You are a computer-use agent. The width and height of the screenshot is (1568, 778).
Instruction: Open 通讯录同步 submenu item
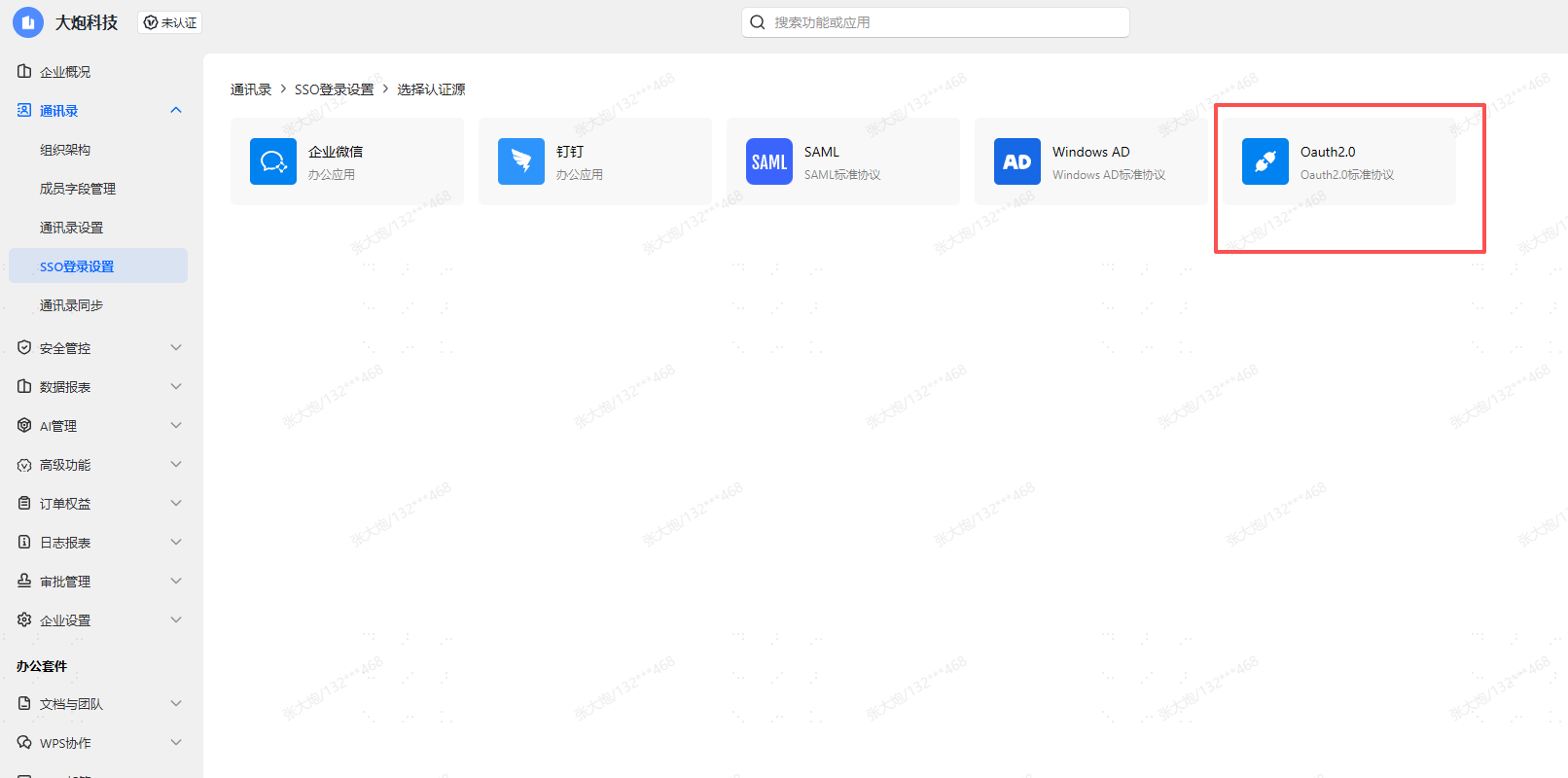(71, 305)
